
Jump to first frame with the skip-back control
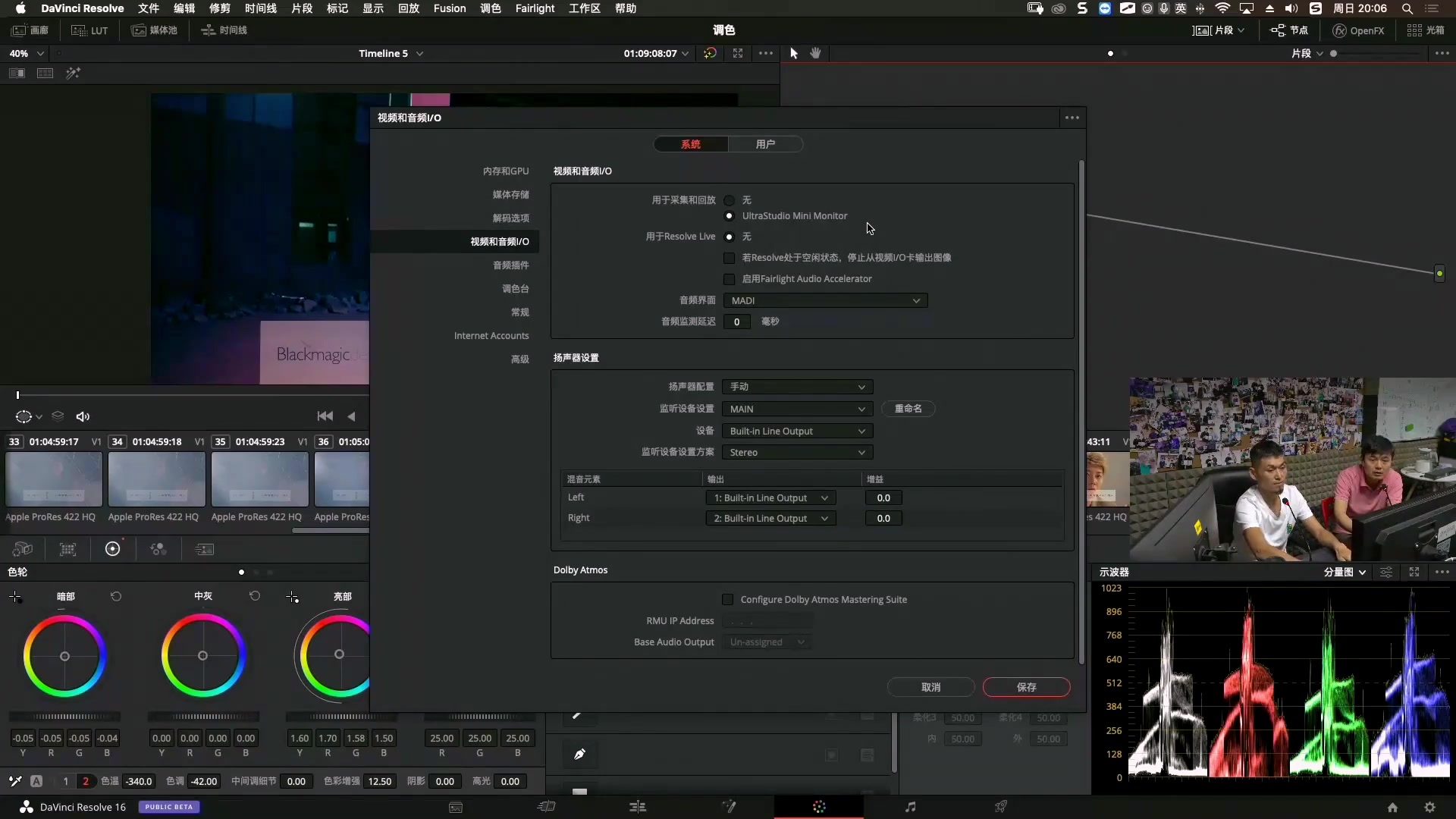(x=325, y=416)
